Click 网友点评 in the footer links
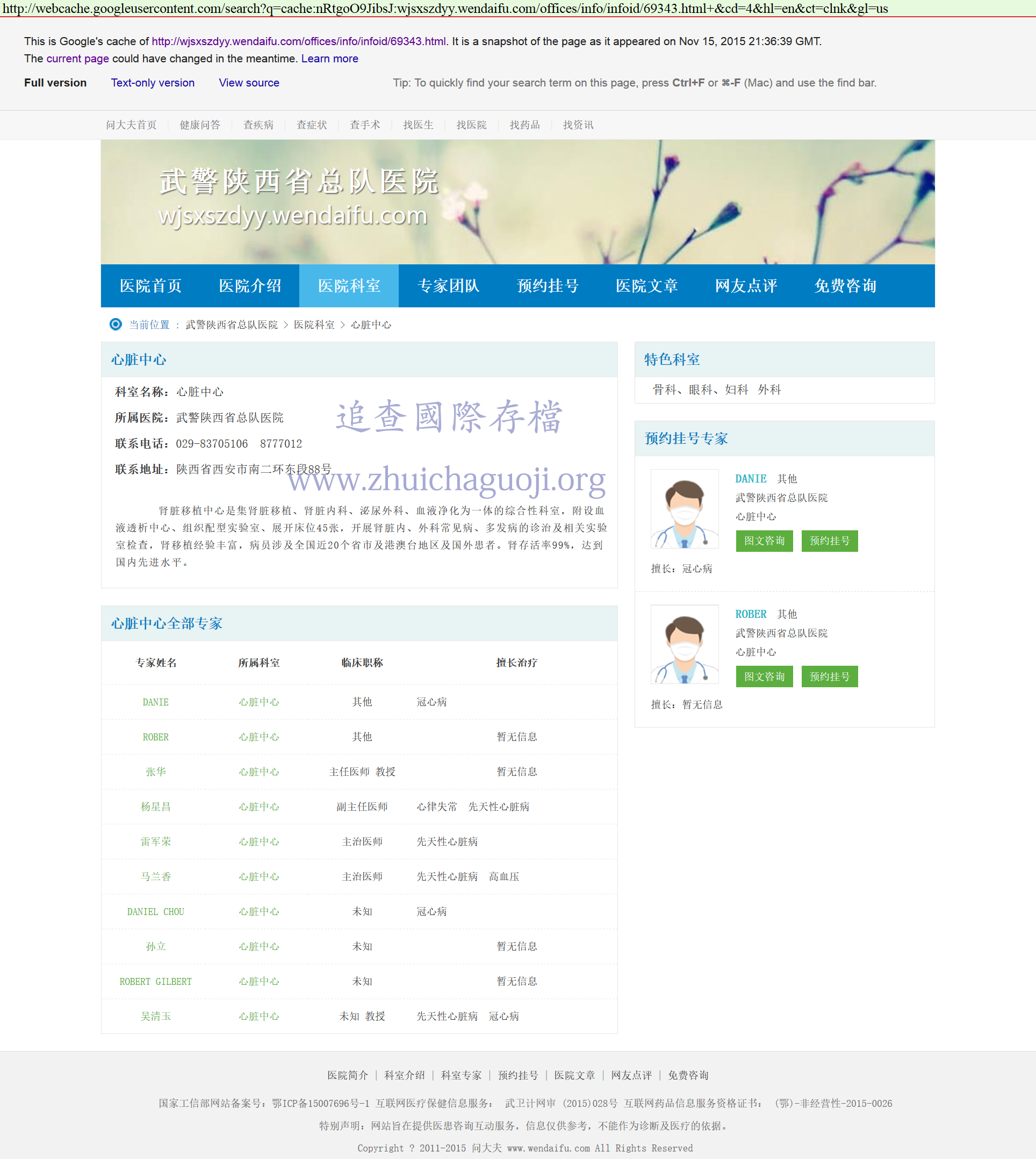The height and width of the screenshot is (1159, 1036). (x=631, y=1075)
